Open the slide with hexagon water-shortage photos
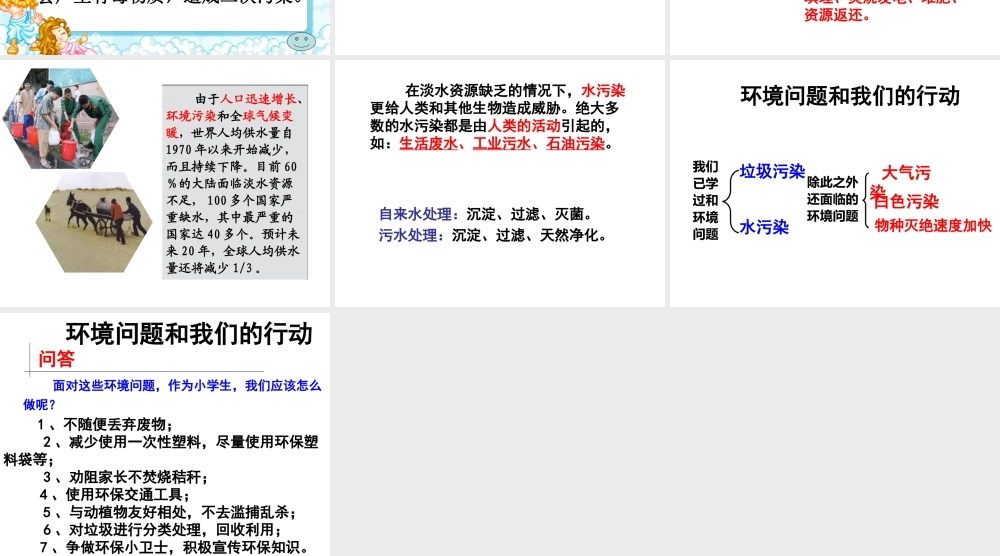Viewport: 1000px width, 556px height. pyautogui.click(x=165, y=183)
